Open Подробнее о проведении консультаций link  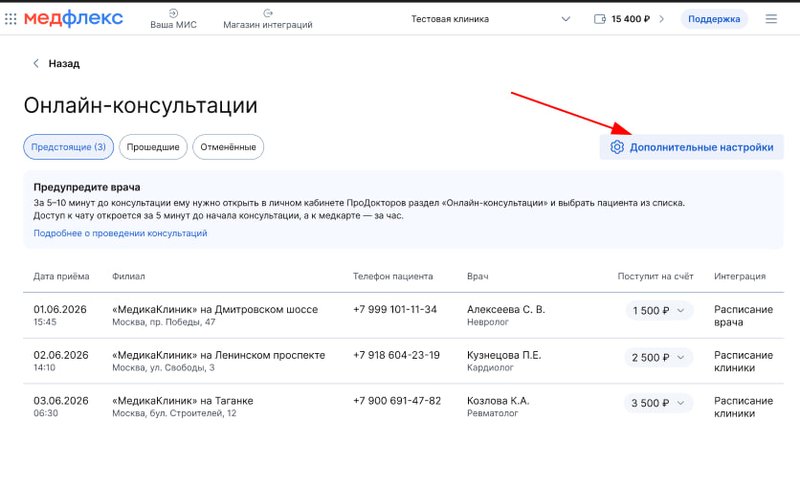tap(120, 233)
